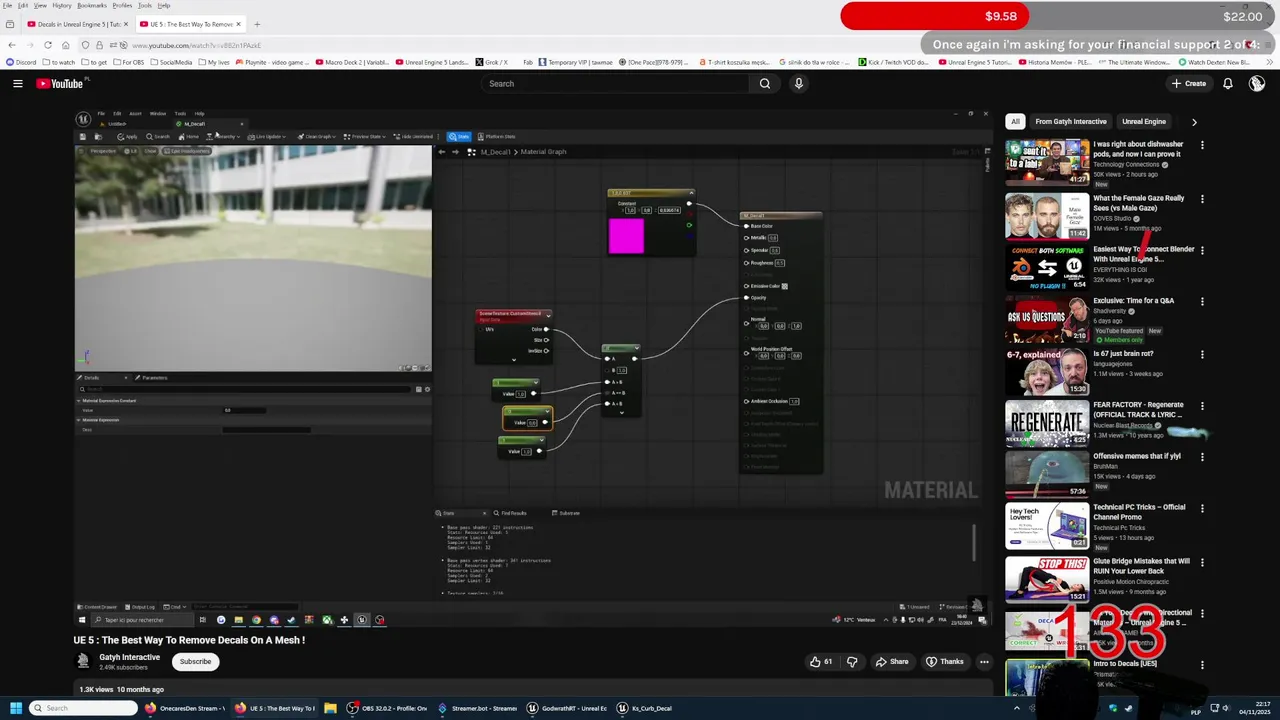1280x720 pixels.
Task: Open Firefox File menu
Action: coord(7,5)
